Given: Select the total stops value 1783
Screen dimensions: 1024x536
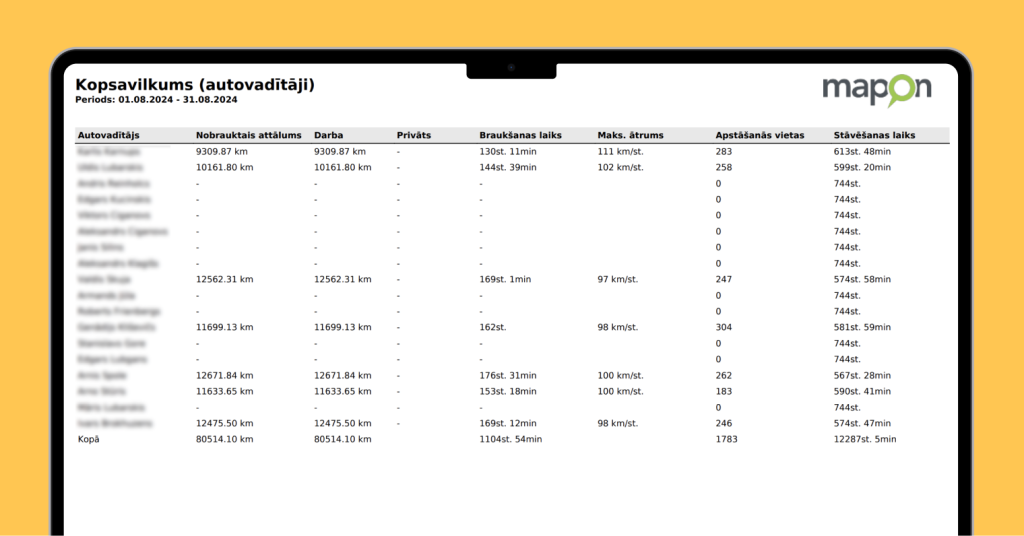Looking at the screenshot, I should (726, 439).
